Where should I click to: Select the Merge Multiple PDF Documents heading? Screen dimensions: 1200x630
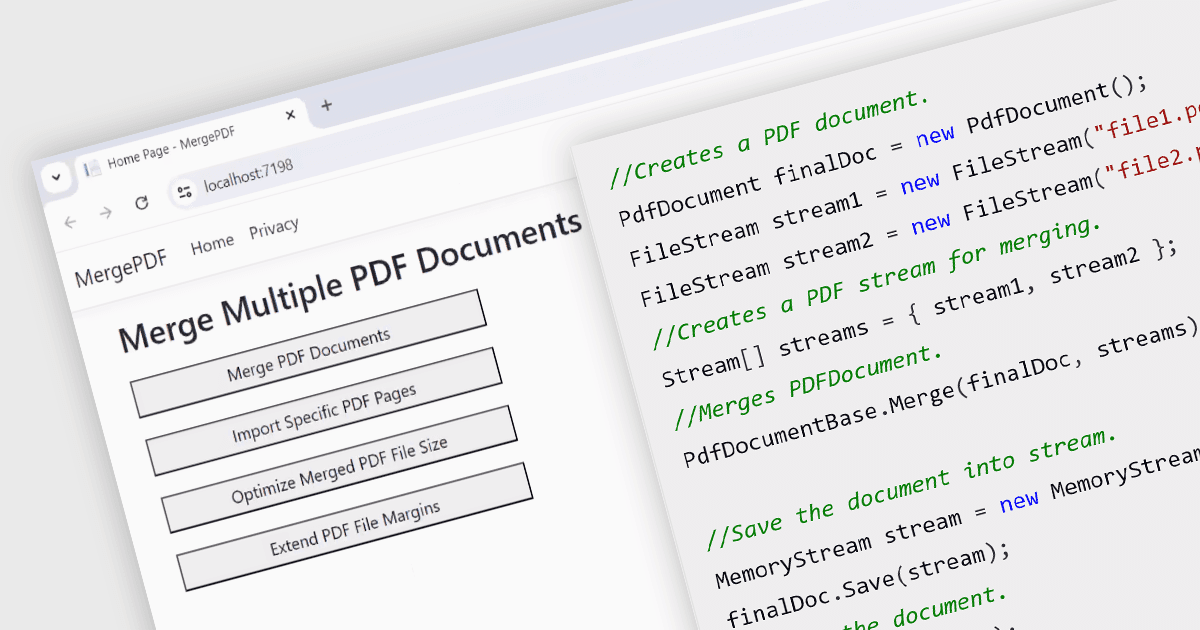pyautogui.click(x=351, y=281)
